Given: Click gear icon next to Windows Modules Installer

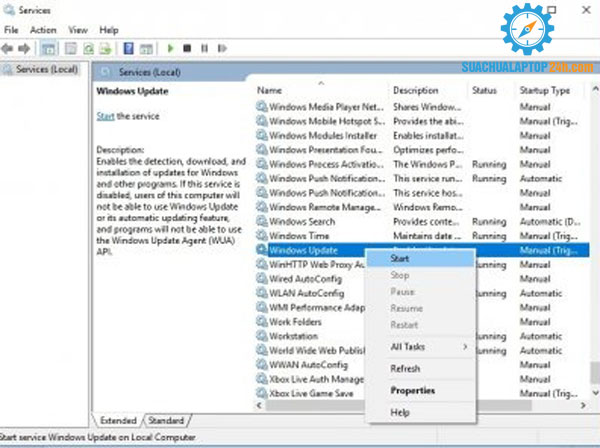Looking at the screenshot, I should (x=262, y=135).
